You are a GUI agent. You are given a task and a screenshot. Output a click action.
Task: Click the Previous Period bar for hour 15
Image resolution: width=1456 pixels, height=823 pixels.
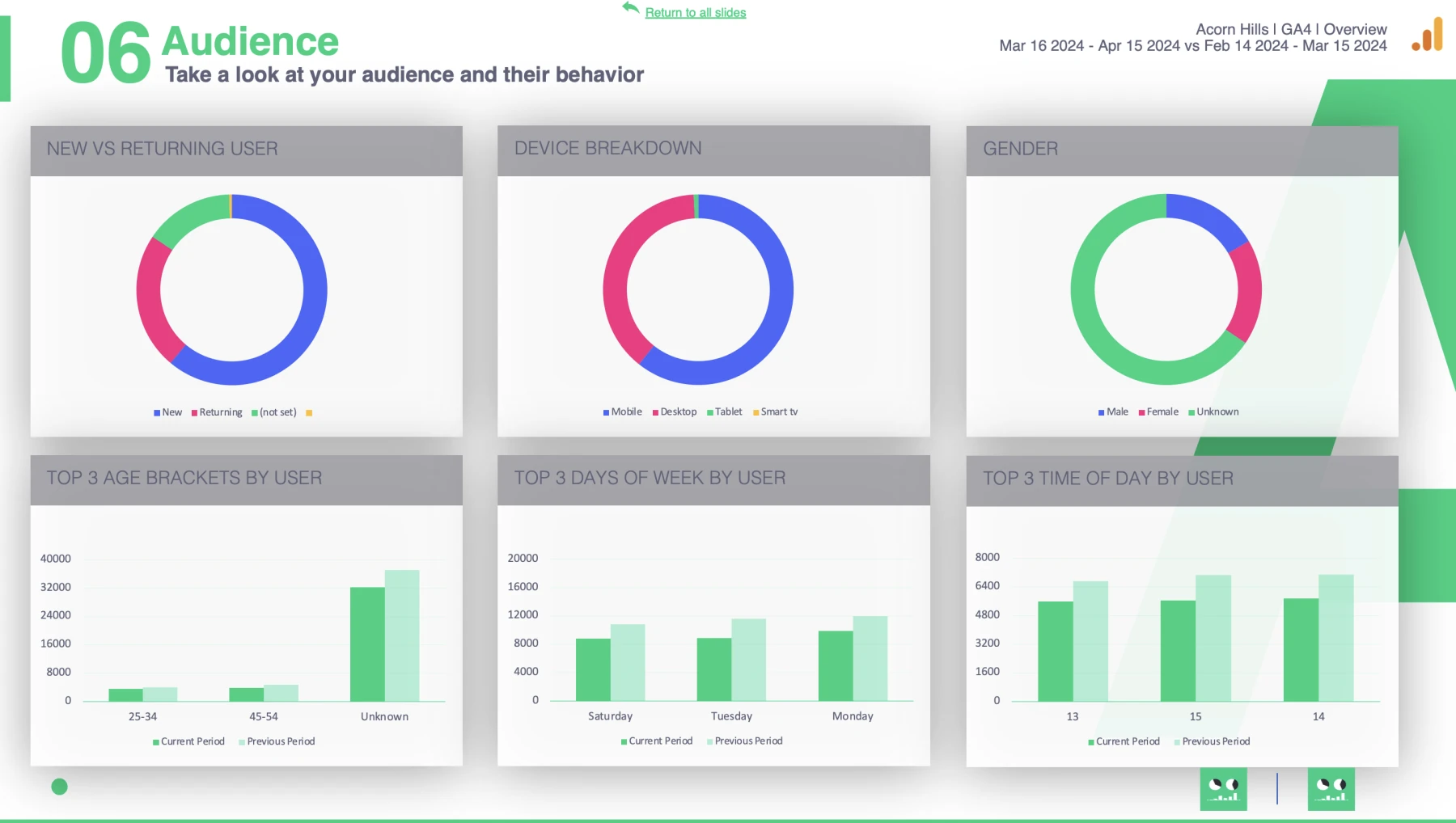pyautogui.click(x=1213, y=639)
